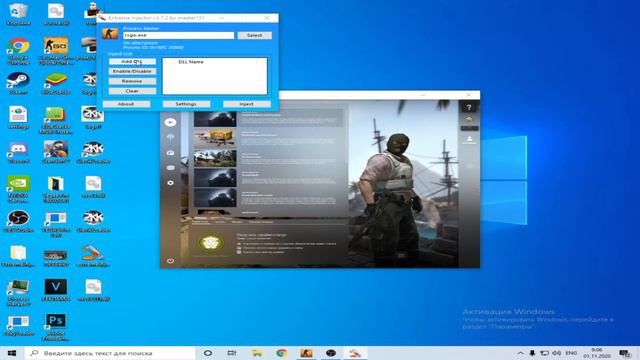Open the Recycle Bin desktop icon
The height and width of the screenshot is (360, 640).
tap(18, 14)
